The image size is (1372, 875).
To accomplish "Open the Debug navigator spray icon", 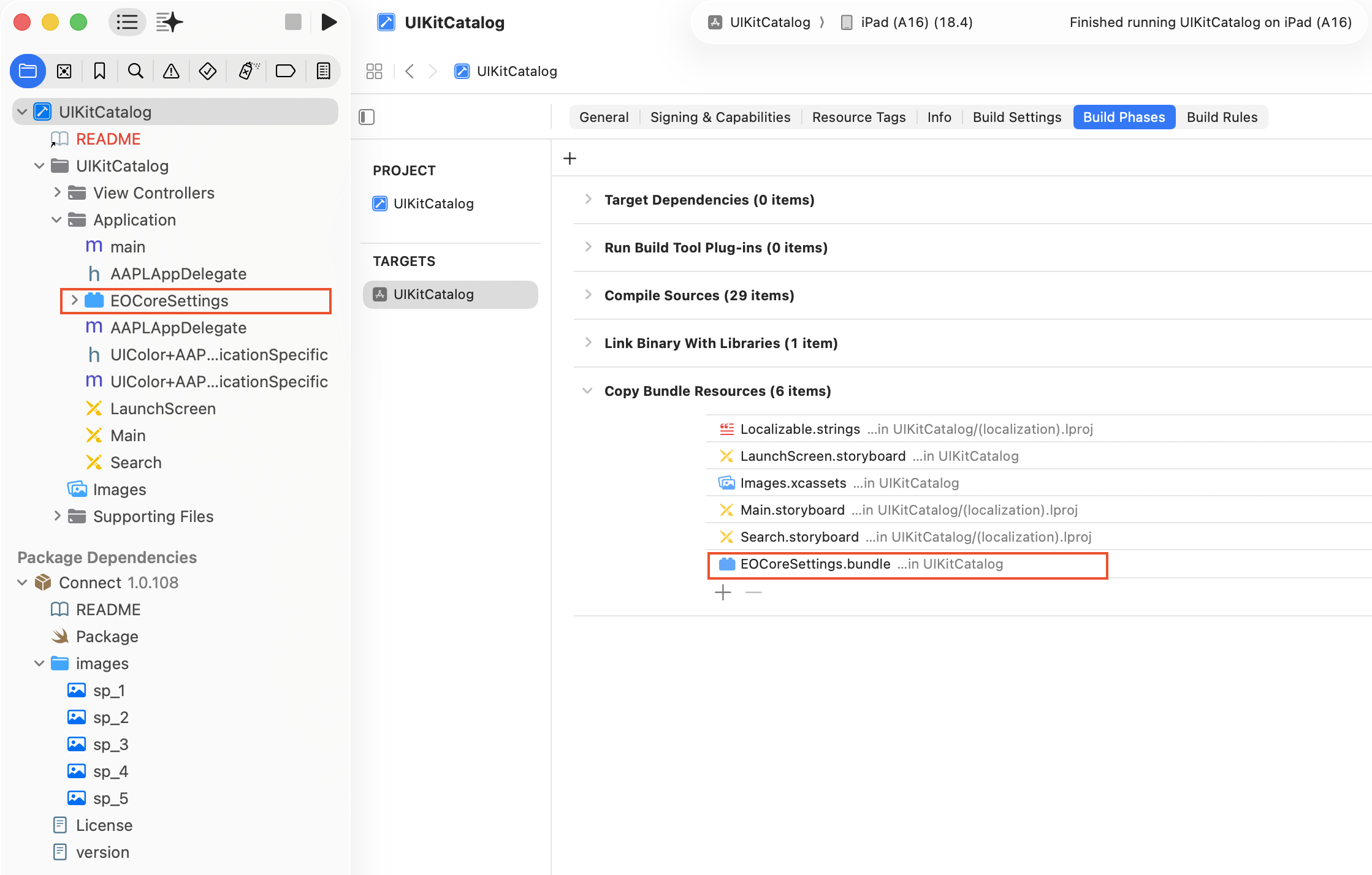I will 248,71.
